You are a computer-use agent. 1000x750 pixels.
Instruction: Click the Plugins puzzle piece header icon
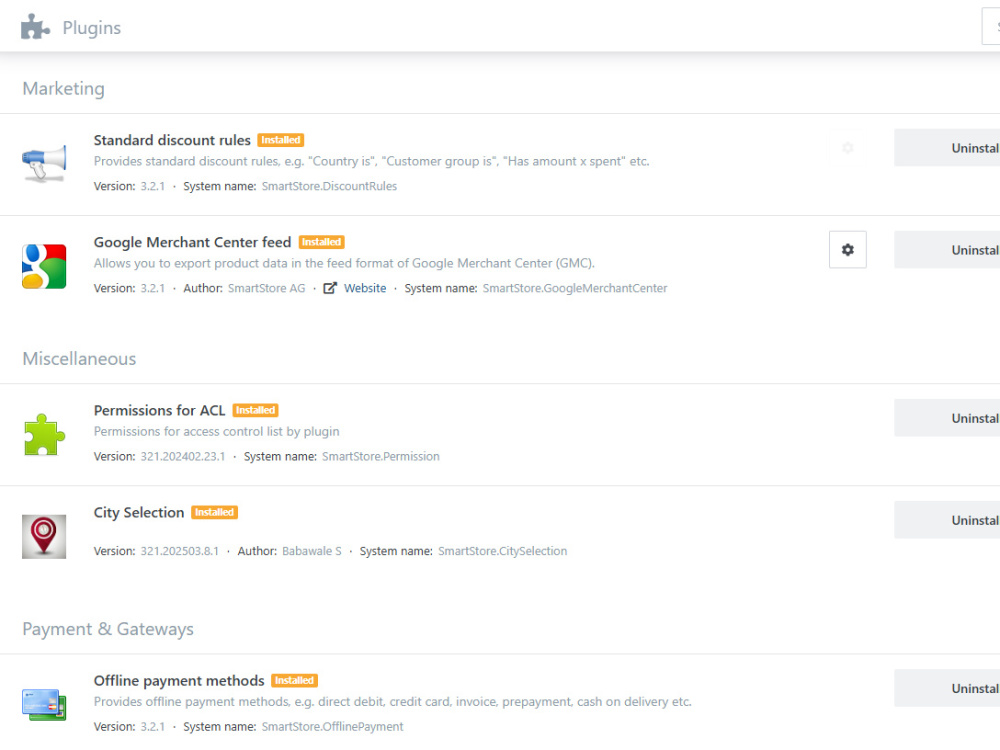(35, 27)
